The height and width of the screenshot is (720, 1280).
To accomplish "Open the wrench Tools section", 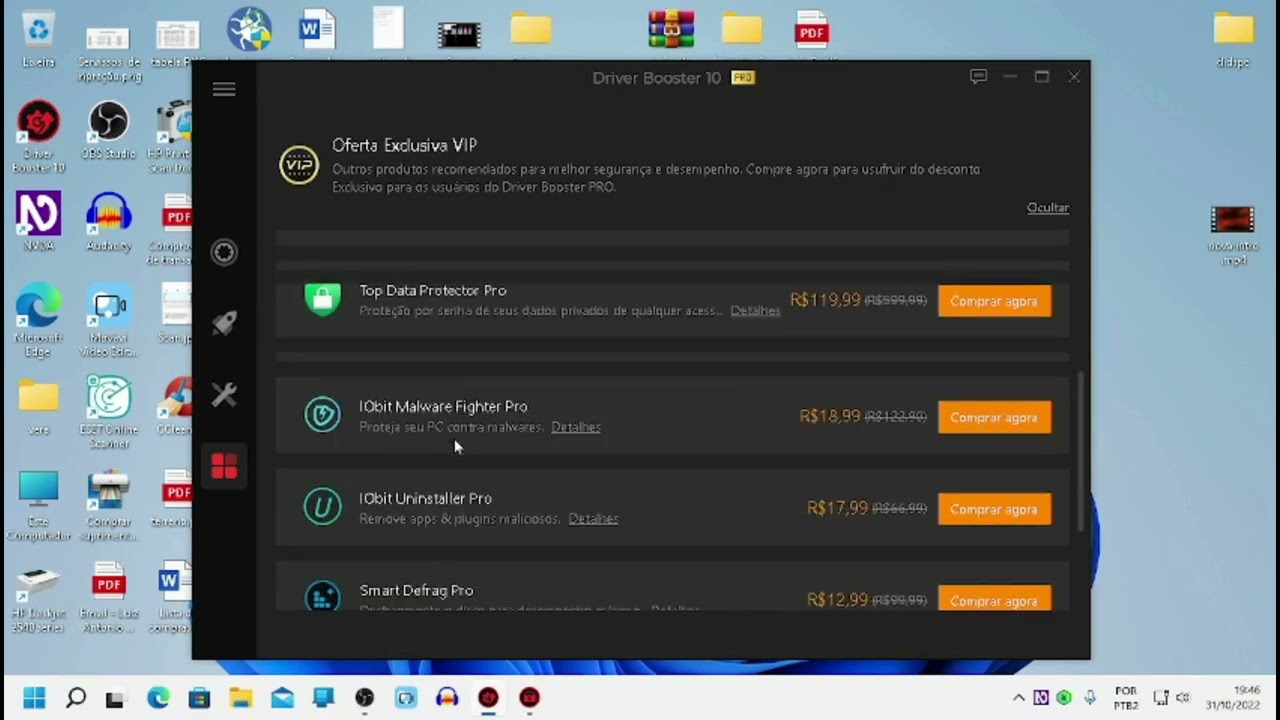I will [x=224, y=394].
